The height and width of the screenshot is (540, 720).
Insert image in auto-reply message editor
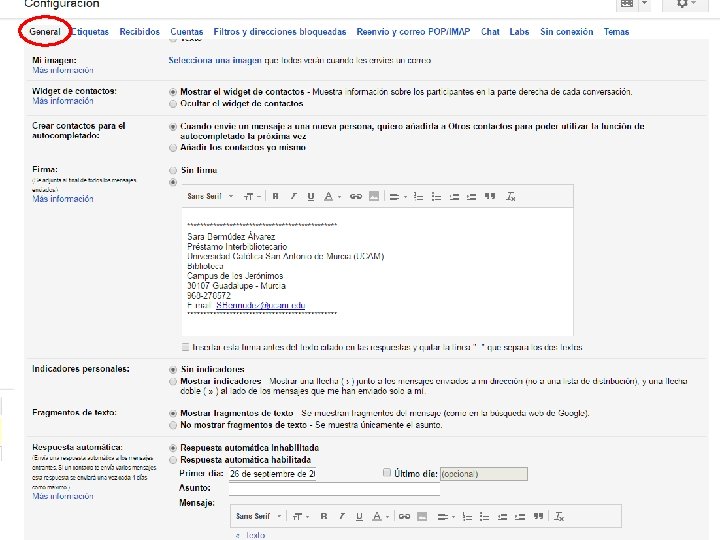coord(422,517)
